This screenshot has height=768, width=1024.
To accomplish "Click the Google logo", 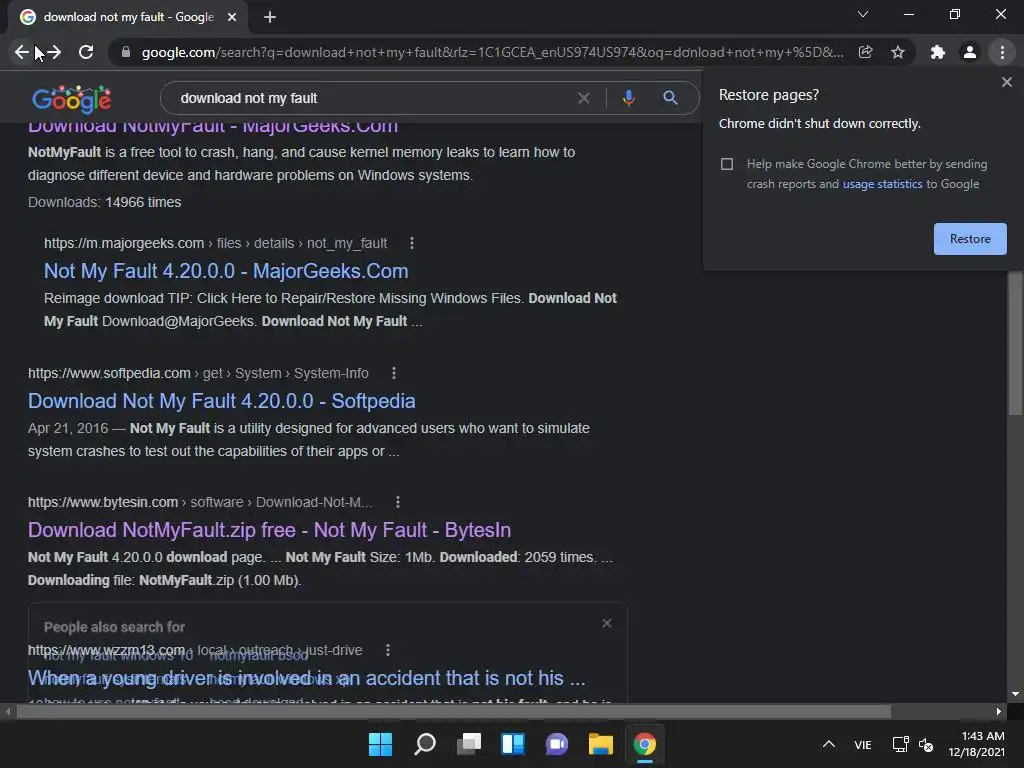I will tap(72, 99).
